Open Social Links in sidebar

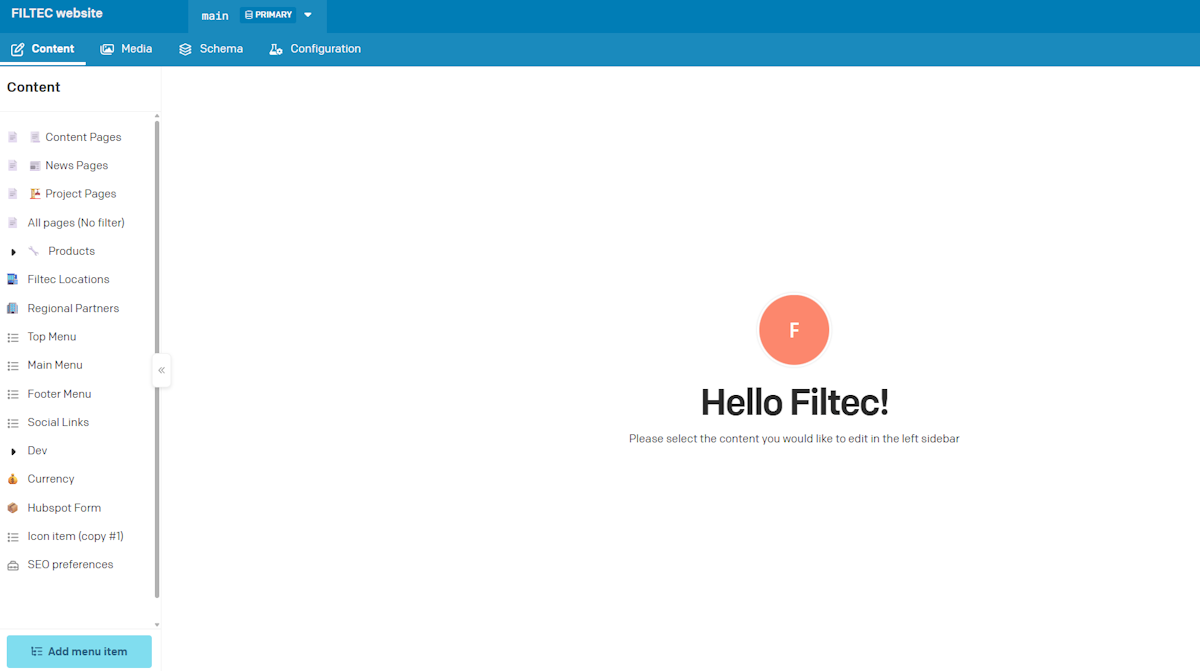58,422
